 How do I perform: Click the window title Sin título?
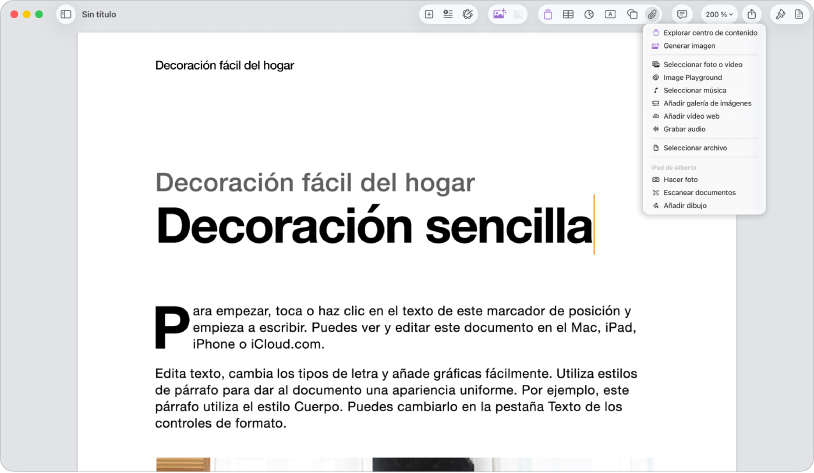pos(99,15)
